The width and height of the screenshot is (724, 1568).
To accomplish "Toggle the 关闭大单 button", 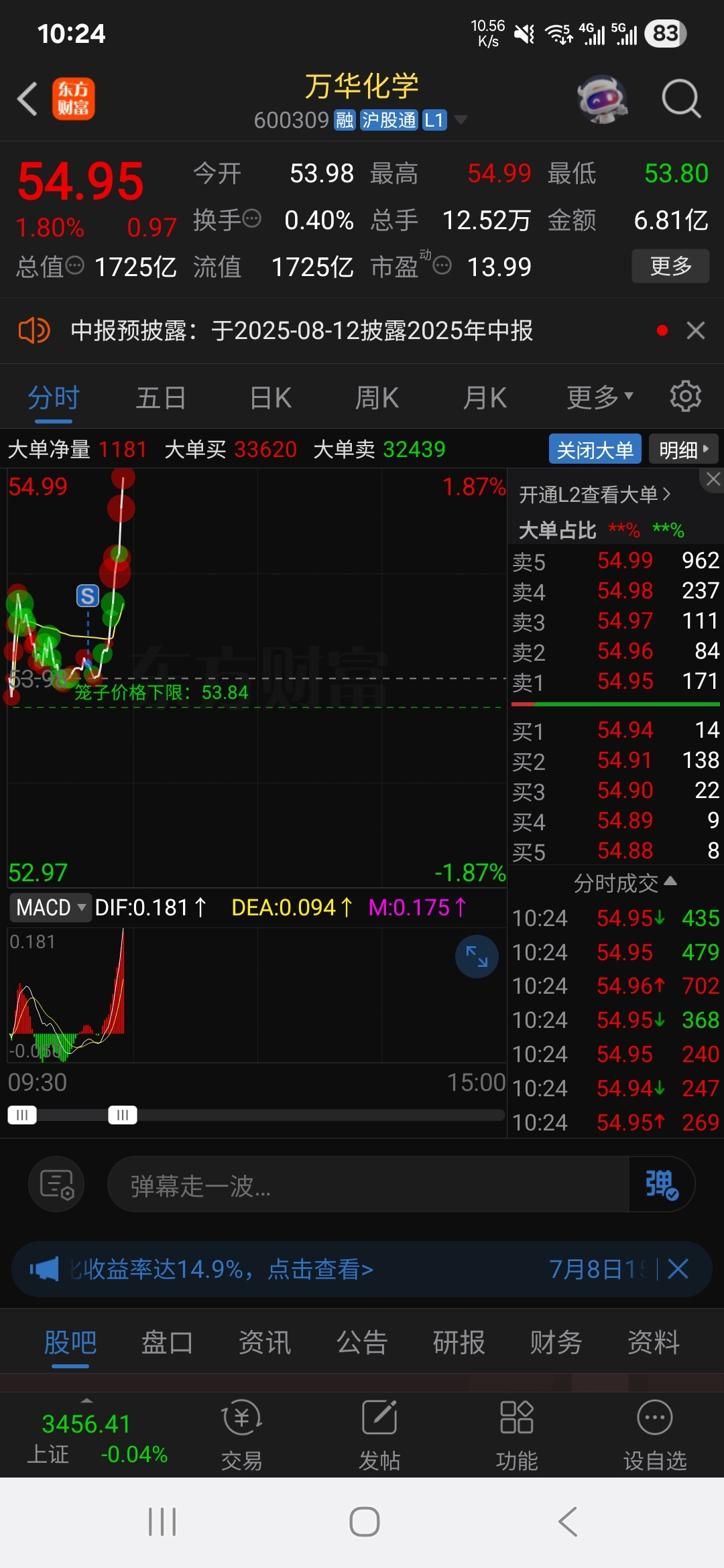I will [595, 449].
